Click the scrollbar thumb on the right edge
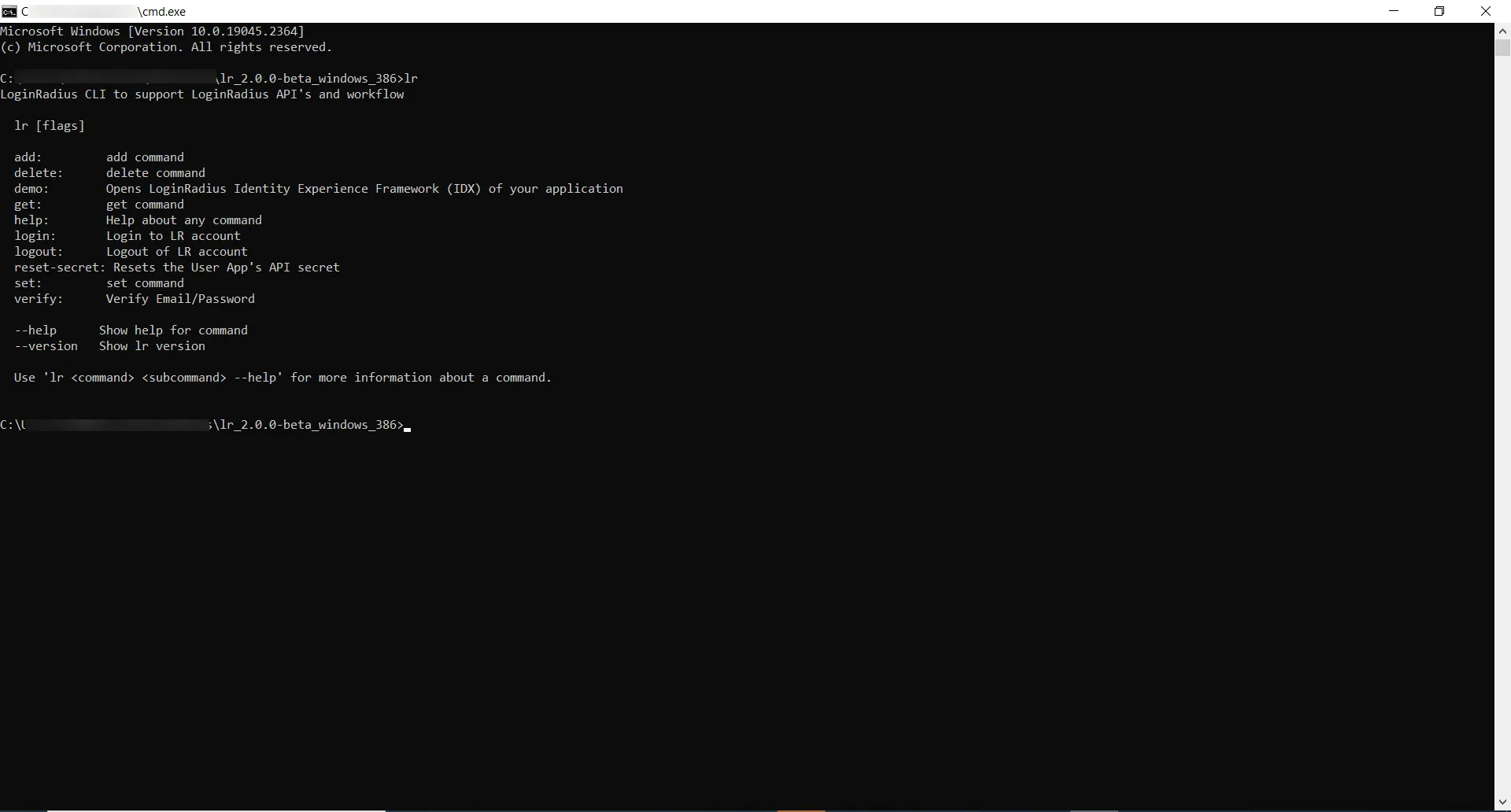Screen dimensions: 1511x812 (1502, 47)
